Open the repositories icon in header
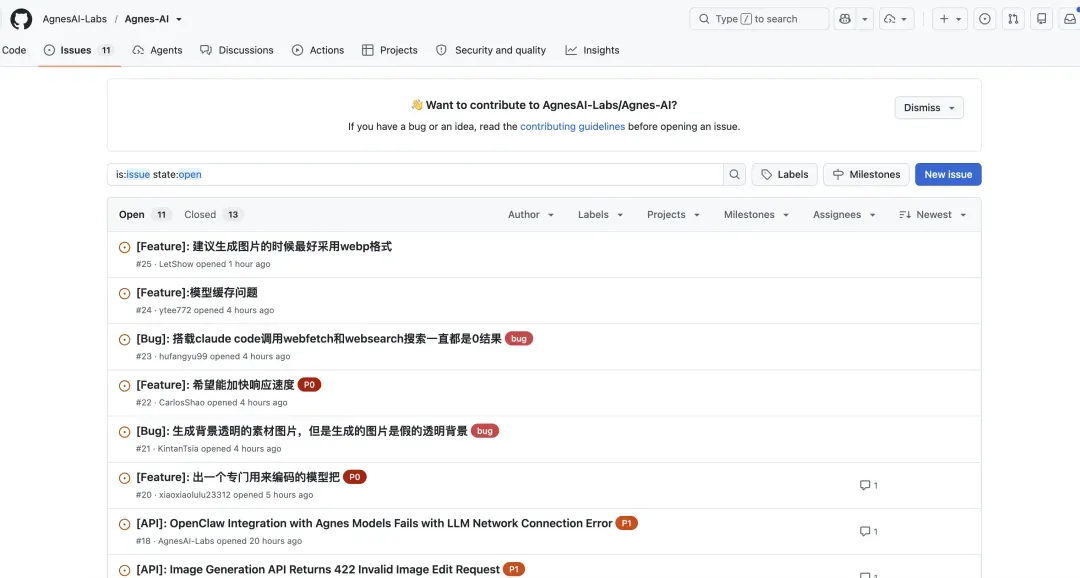The image size is (1080, 578). pos(1041,19)
